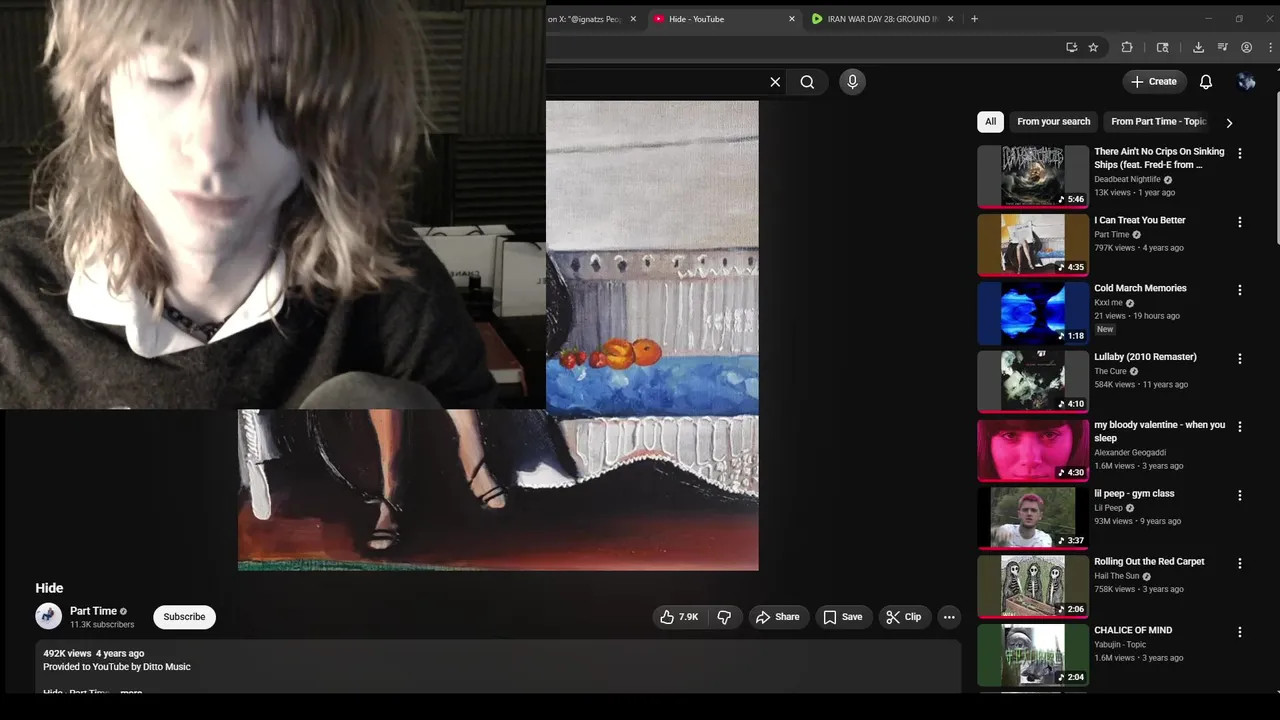Screen dimensions: 1280x720
Task: Select the 'Hide - YouTube' tab
Action: point(724,19)
